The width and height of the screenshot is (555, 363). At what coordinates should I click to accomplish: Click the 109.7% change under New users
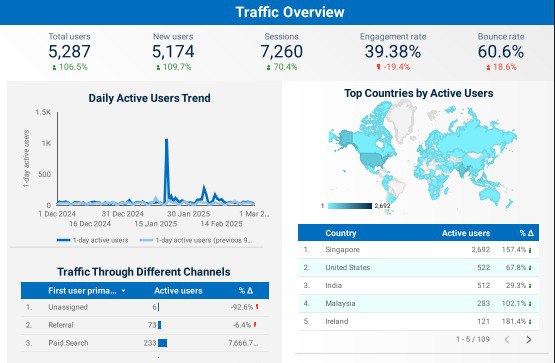click(173, 67)
